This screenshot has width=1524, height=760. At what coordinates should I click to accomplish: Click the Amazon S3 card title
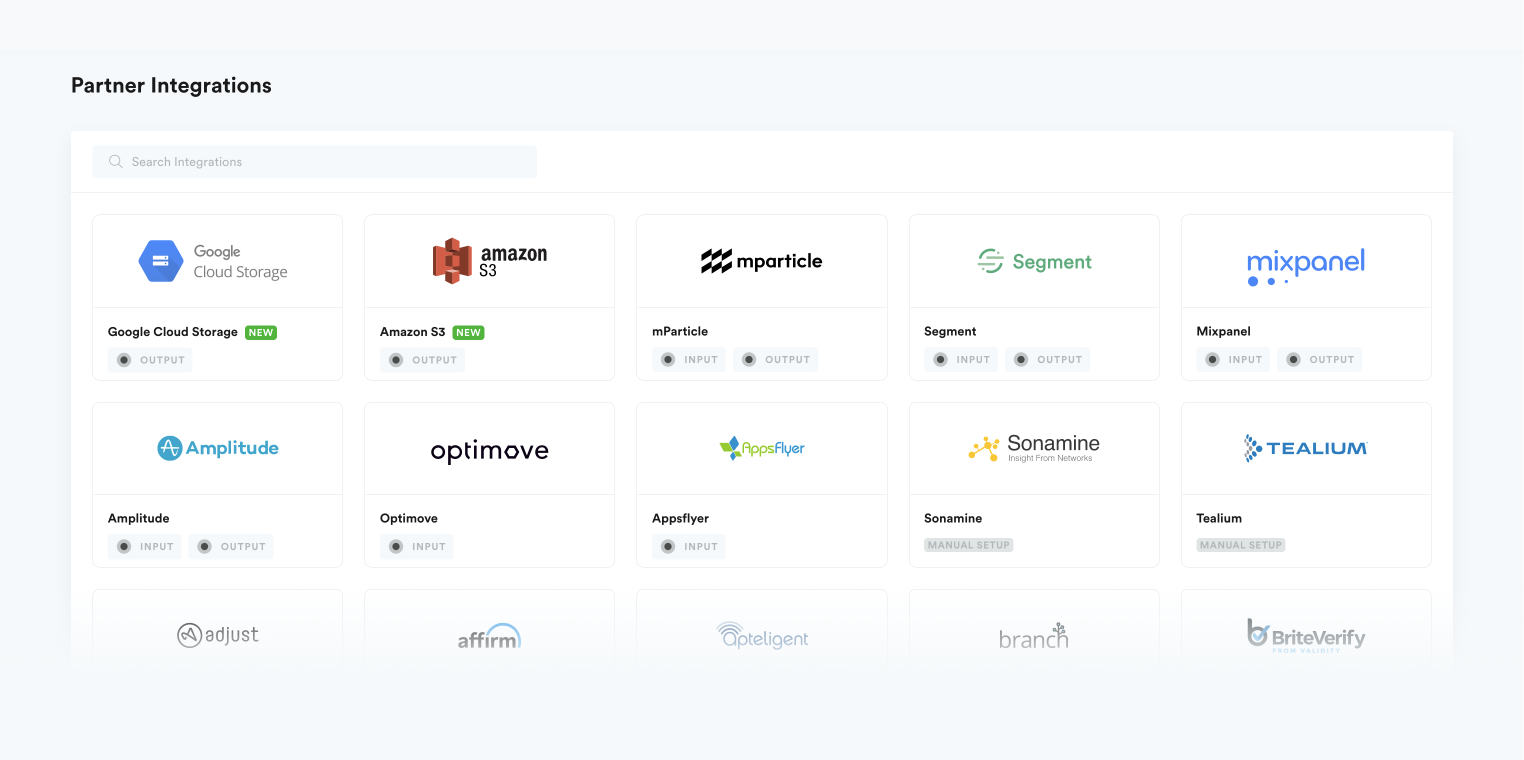coord(412,332)
